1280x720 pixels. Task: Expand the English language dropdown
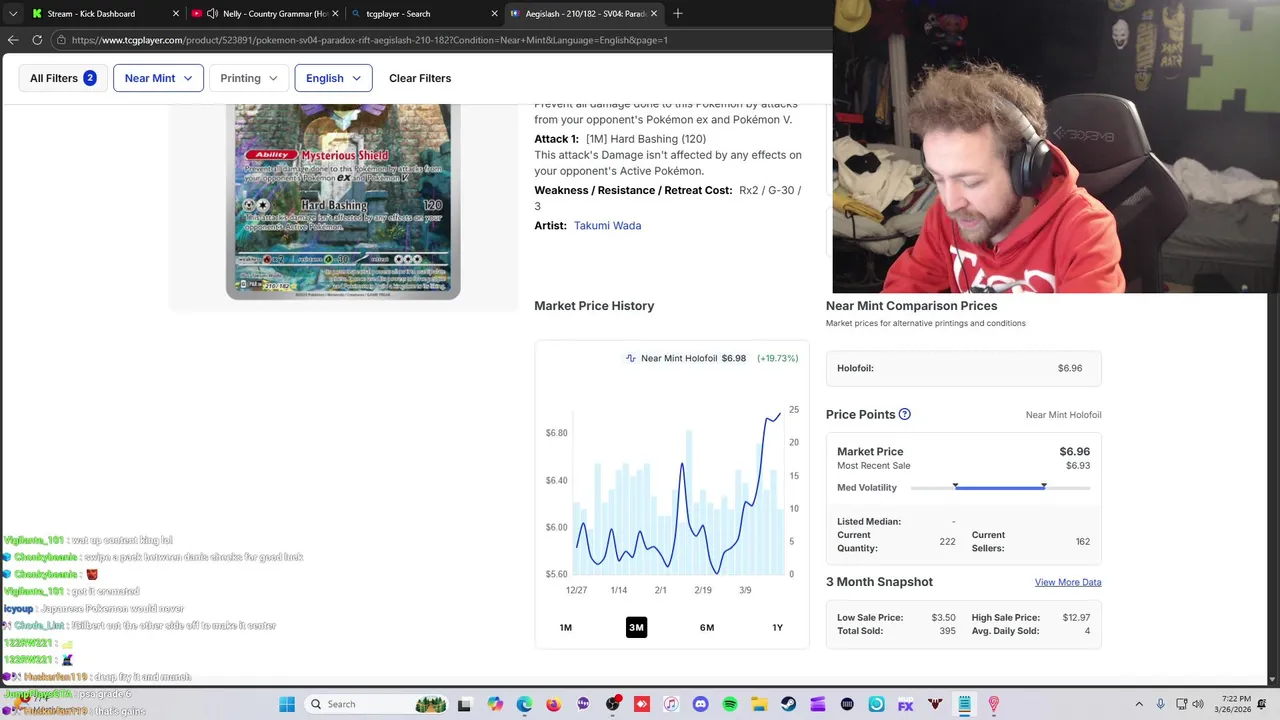click(333, 78)
